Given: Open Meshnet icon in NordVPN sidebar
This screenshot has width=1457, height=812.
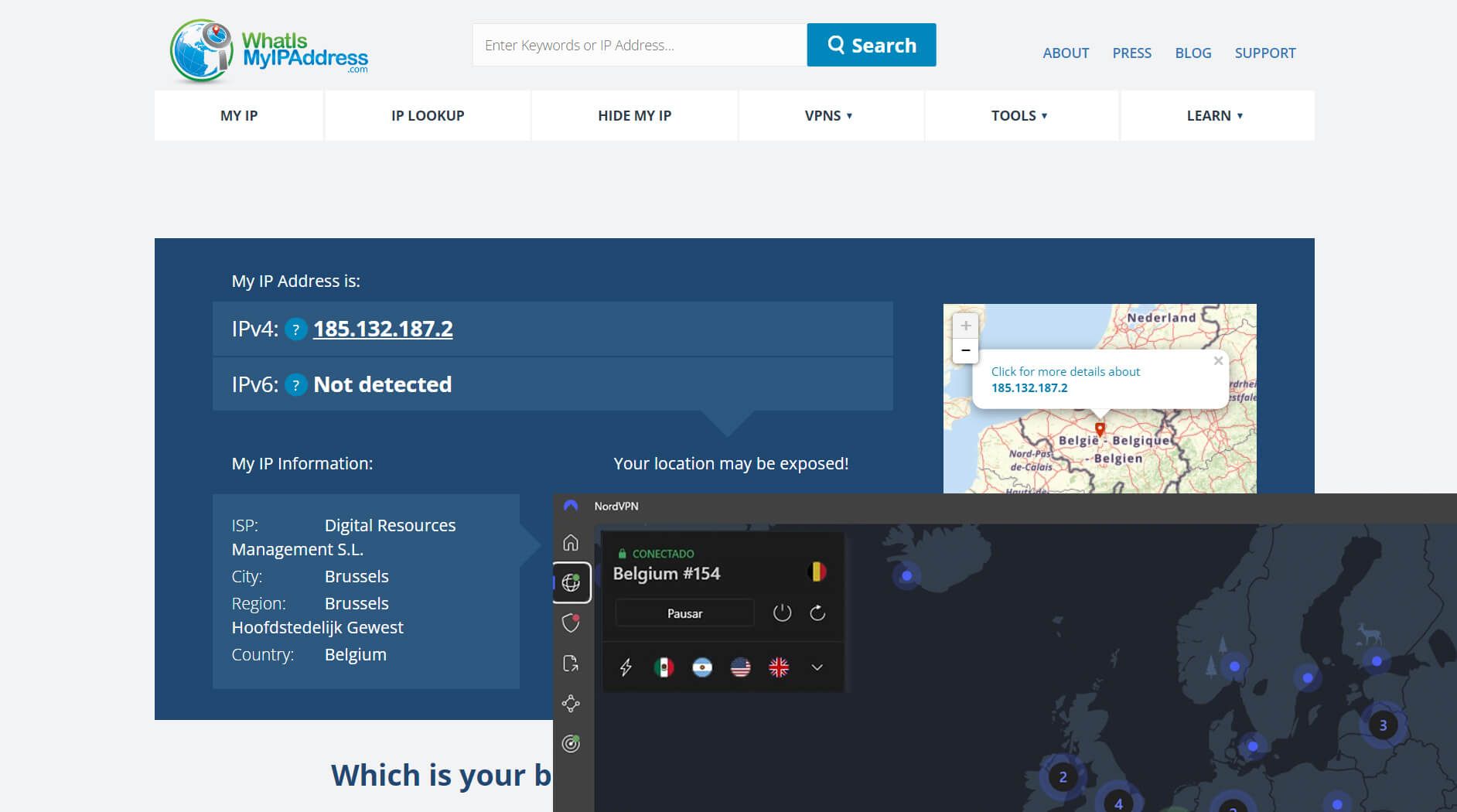Looking at the screenshot, I should [571, 704].
